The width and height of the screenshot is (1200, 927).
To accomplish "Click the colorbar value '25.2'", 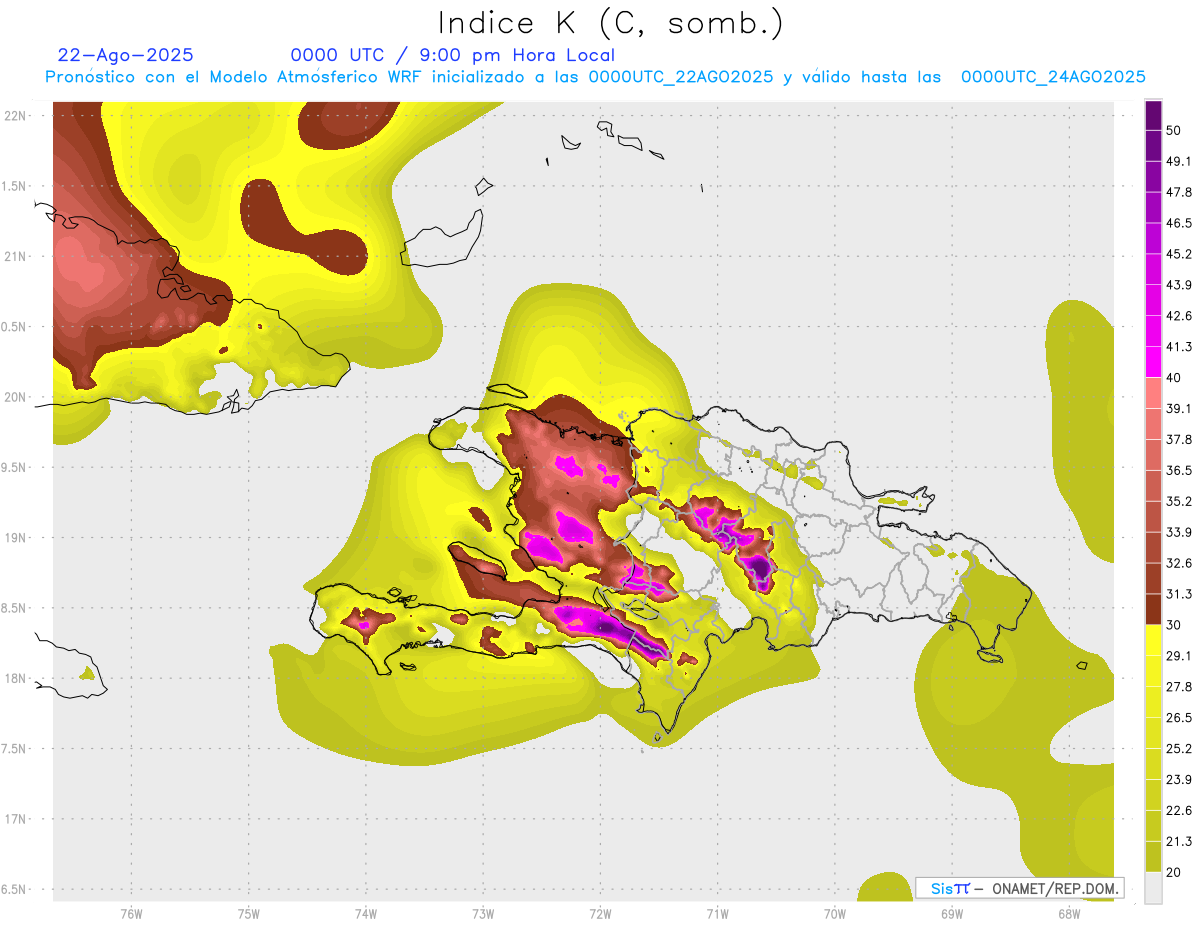I will click(x=1179, y=749).
